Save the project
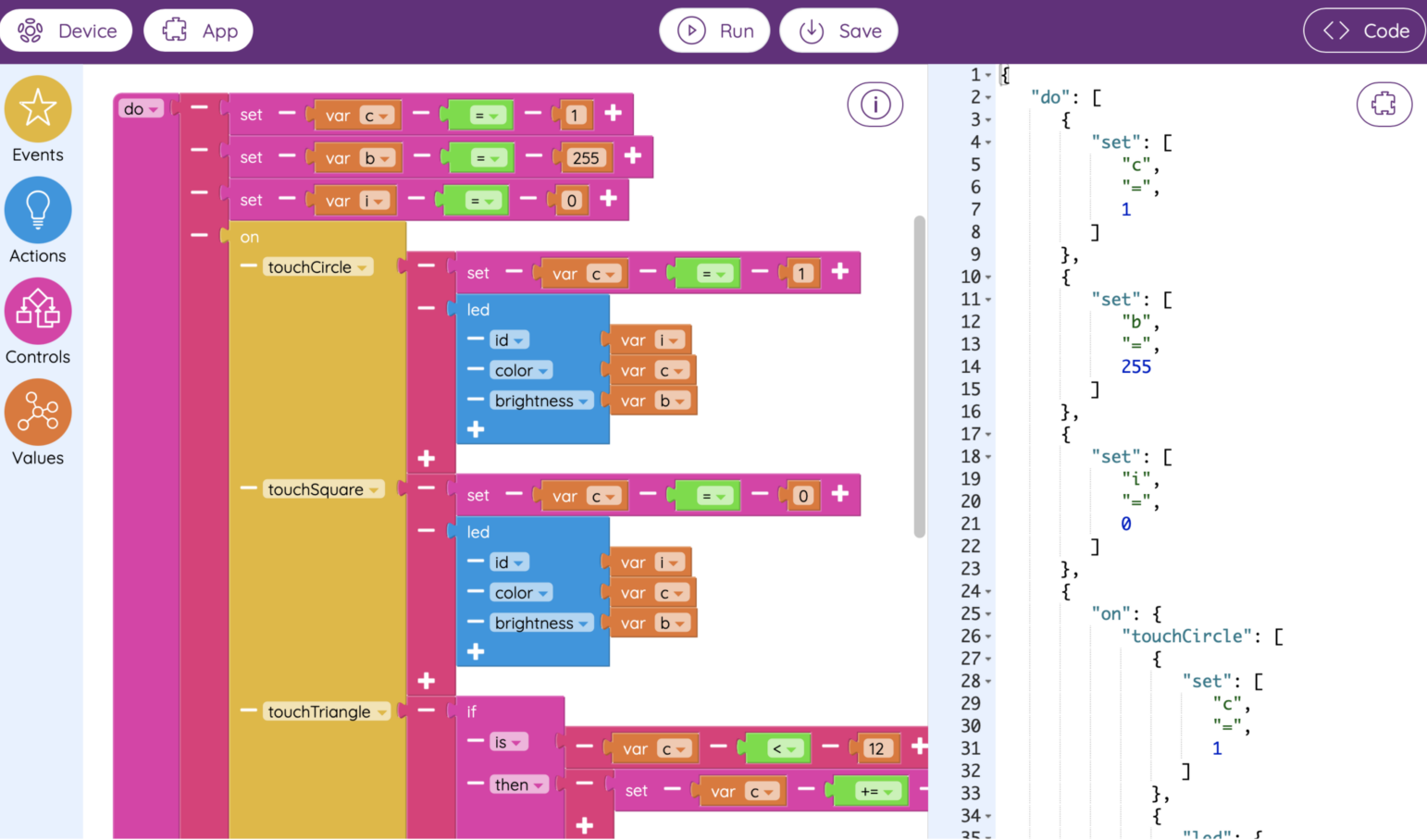The width and height of the screenshot is (1427, 840). coord(838,31)
